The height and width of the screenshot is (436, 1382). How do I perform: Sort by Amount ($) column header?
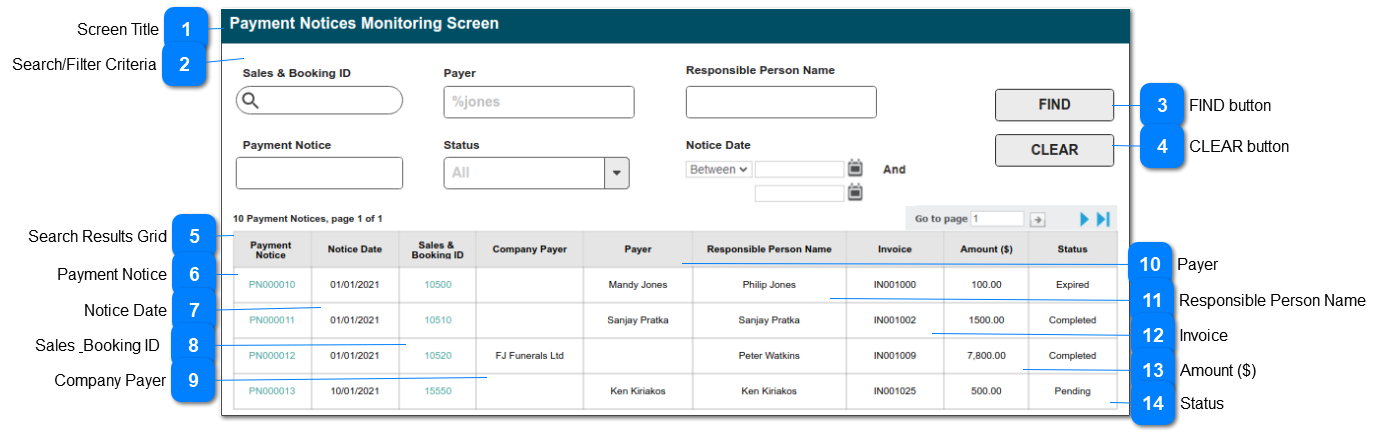click(x=986, y=249)
